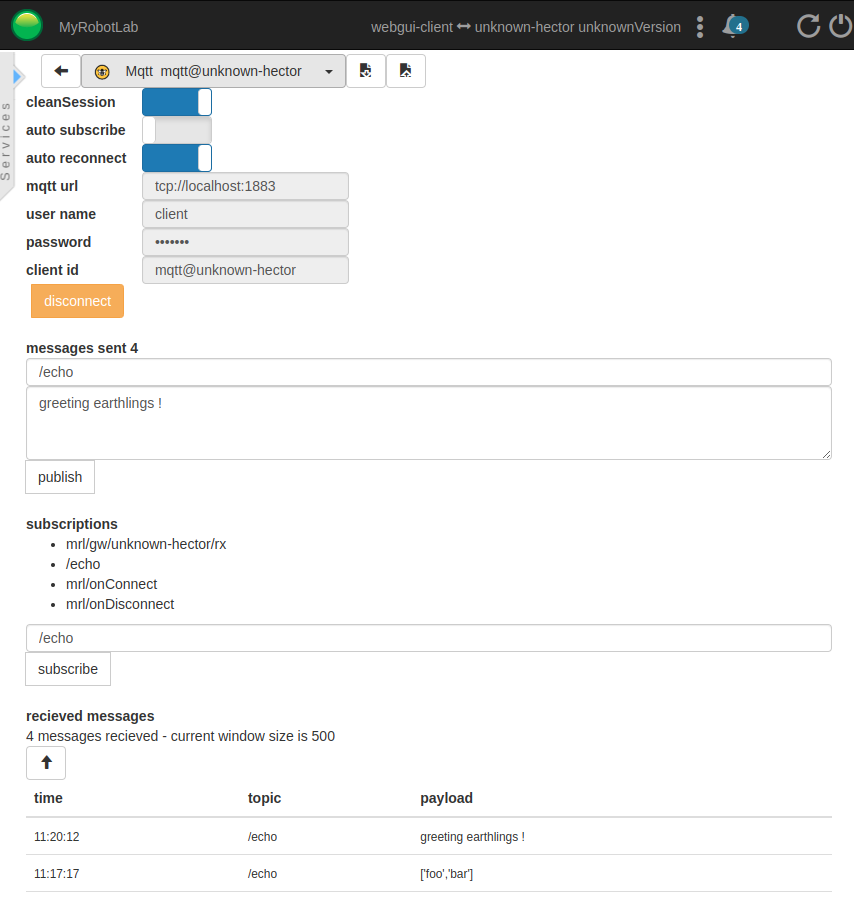Click payload ['foo','bar'] cell
Viewport: 854px width, 897px height.
coord(446,874)
